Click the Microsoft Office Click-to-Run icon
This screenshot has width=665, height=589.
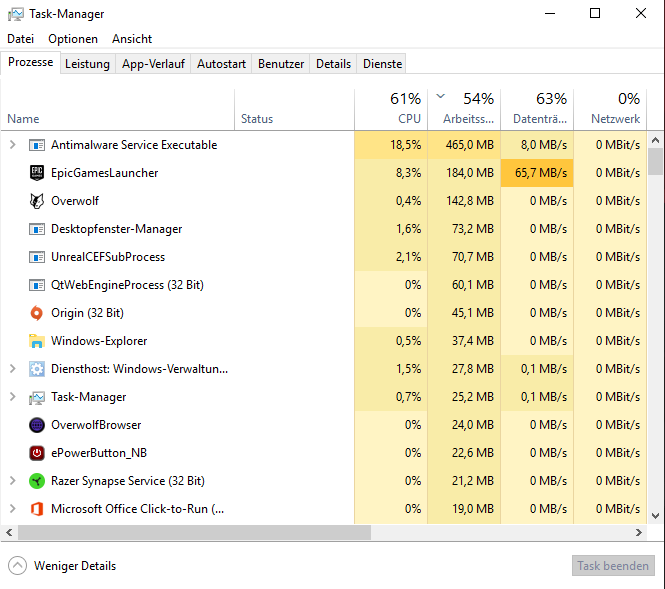[x=37, y=509]
